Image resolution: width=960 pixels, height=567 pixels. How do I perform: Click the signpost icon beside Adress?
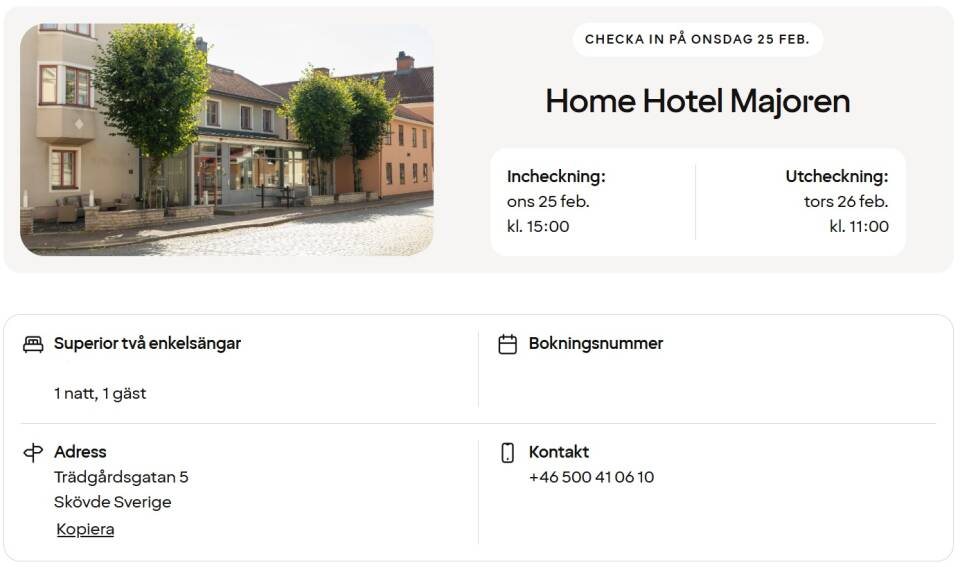tap(33, 453)
